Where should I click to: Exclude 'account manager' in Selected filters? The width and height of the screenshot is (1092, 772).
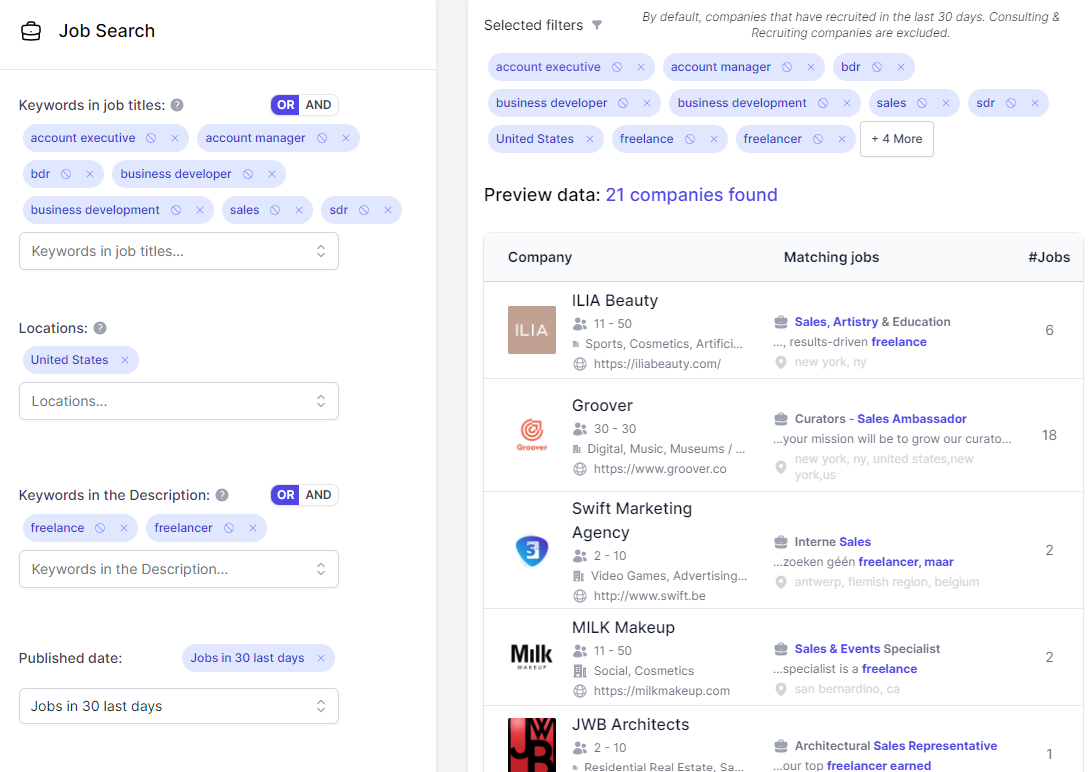coord(787,67)
